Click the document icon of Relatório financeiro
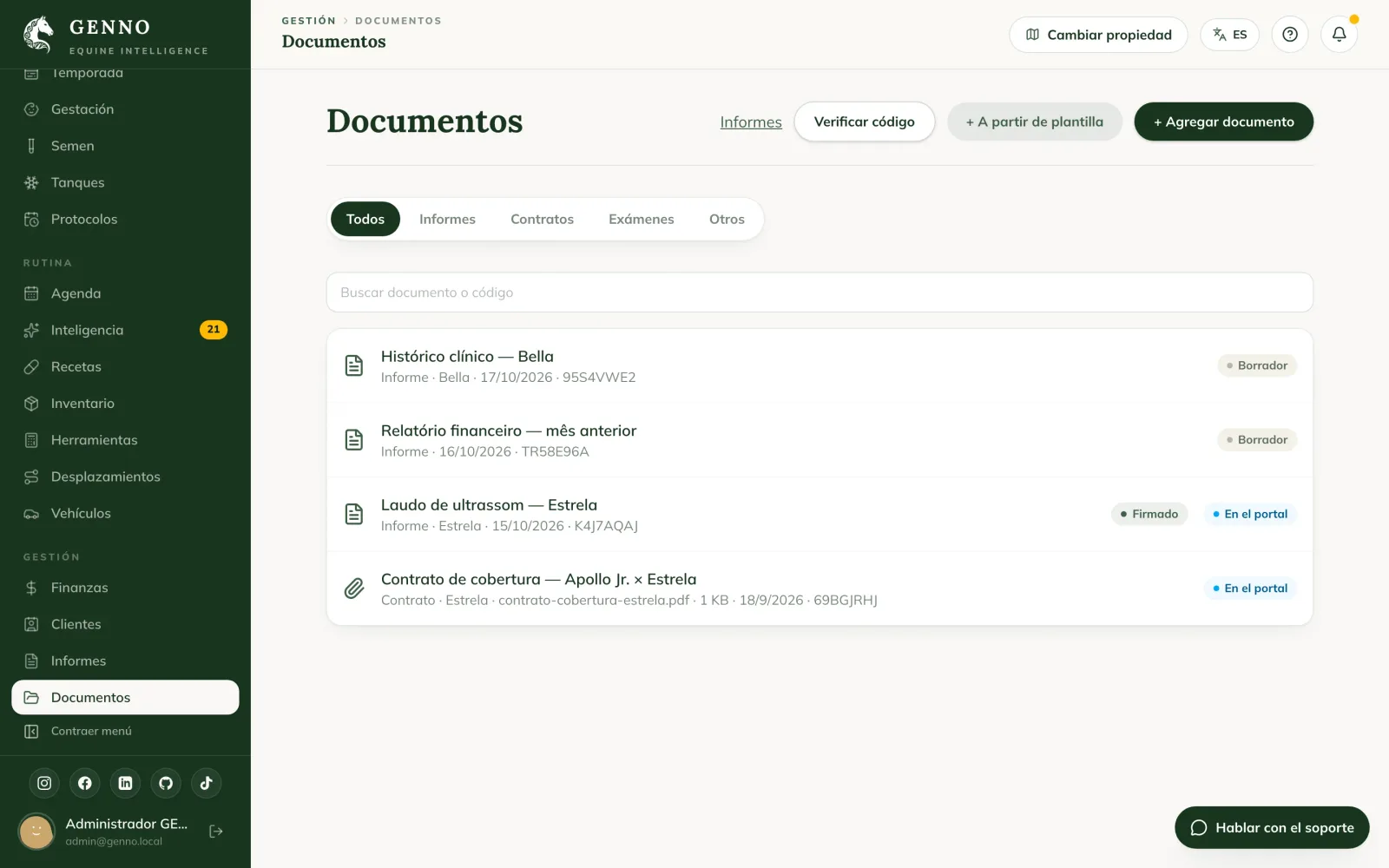 click(354, 440)
